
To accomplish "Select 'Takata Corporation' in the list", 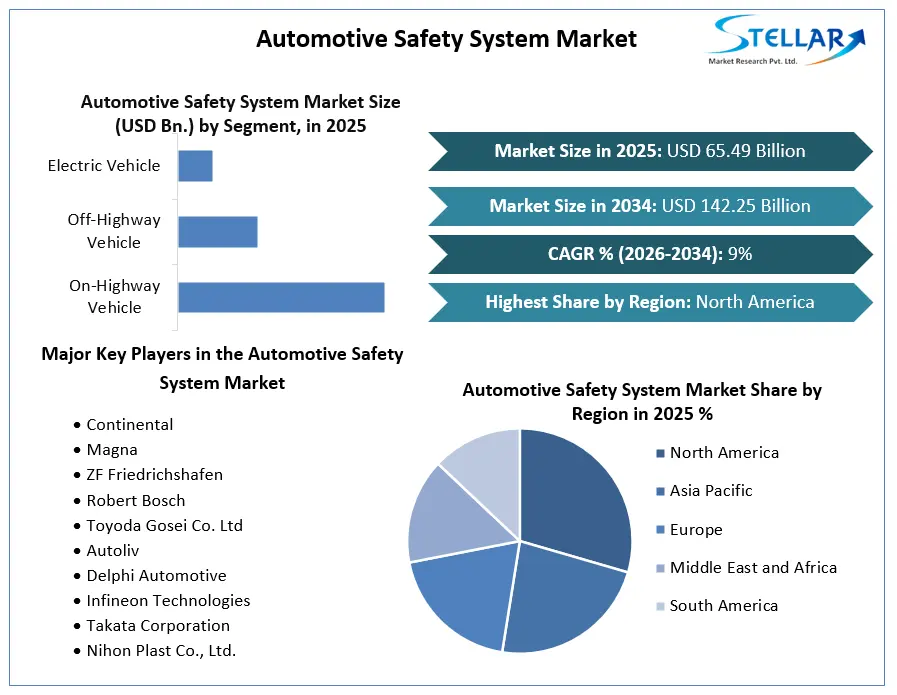I will (x=158, y=626).
